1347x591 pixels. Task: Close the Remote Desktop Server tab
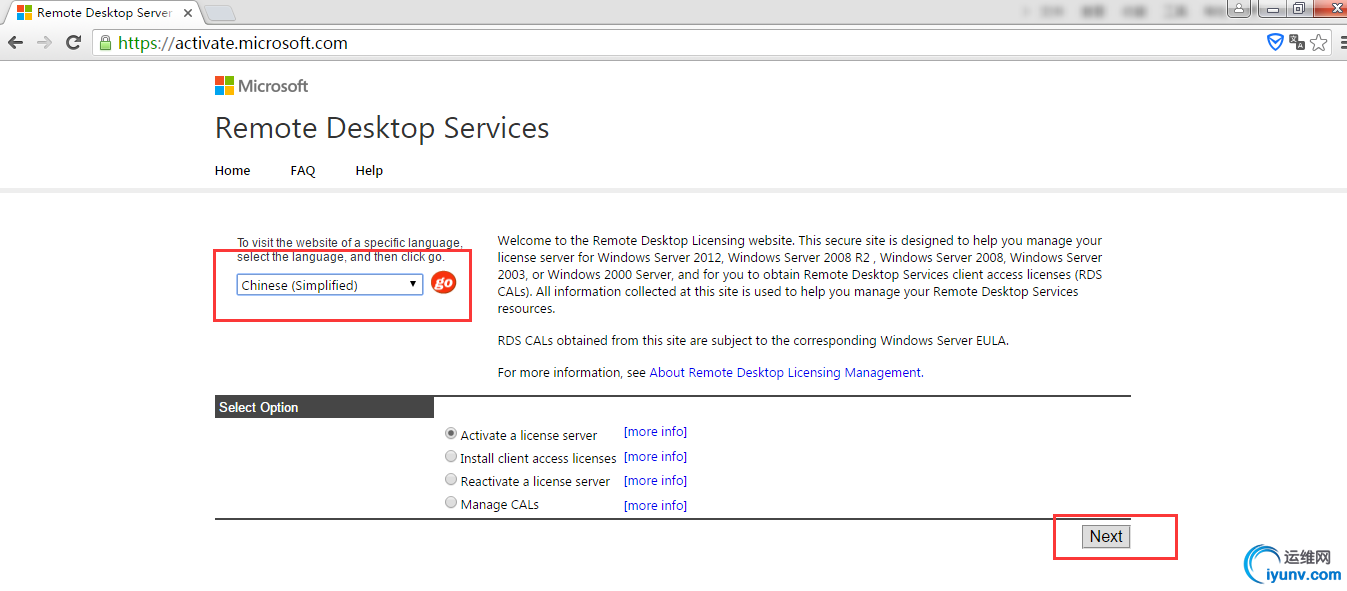[189, 13]
